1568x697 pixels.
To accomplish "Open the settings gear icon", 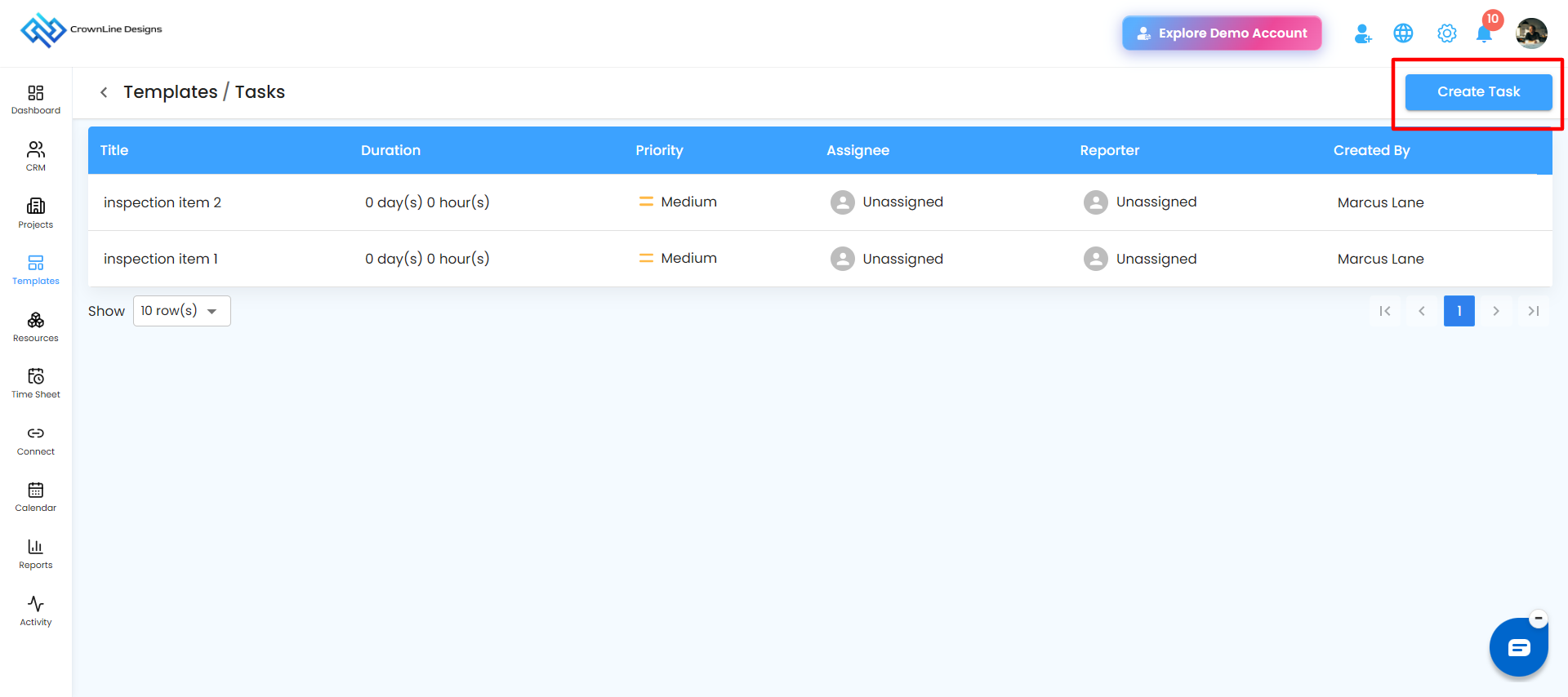I will pos(1446,33).
